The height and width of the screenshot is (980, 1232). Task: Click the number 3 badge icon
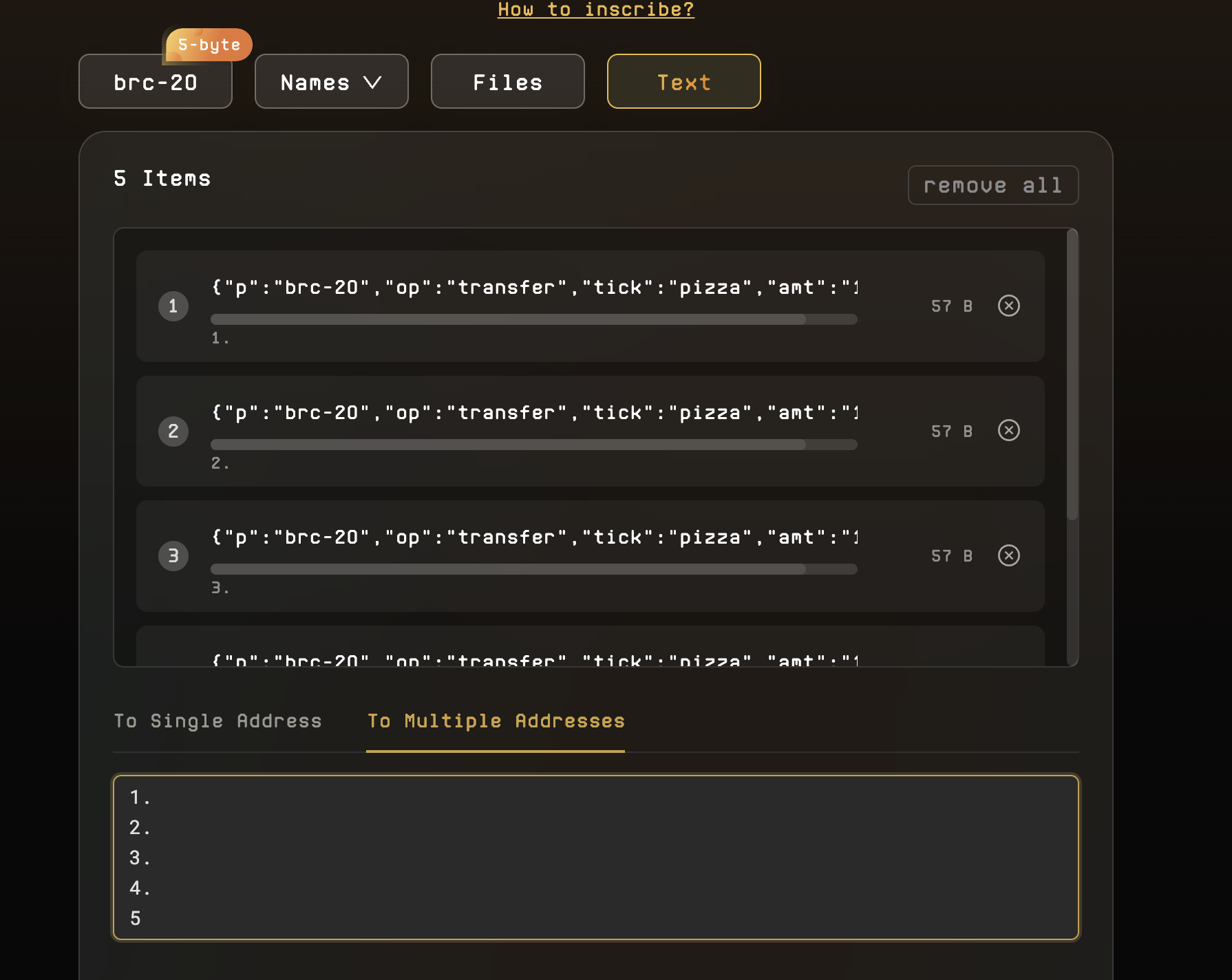point(173,556)
